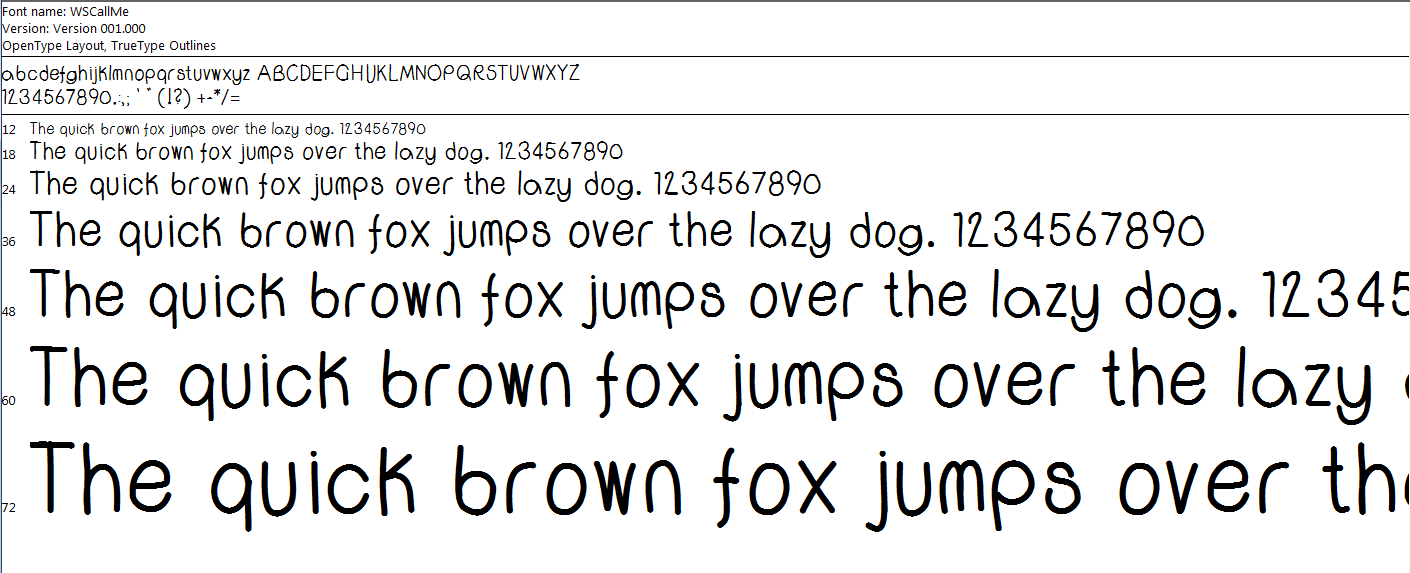Select the size label 48
This screenshot has height=573, width=1410.
[x=9, y=312]
